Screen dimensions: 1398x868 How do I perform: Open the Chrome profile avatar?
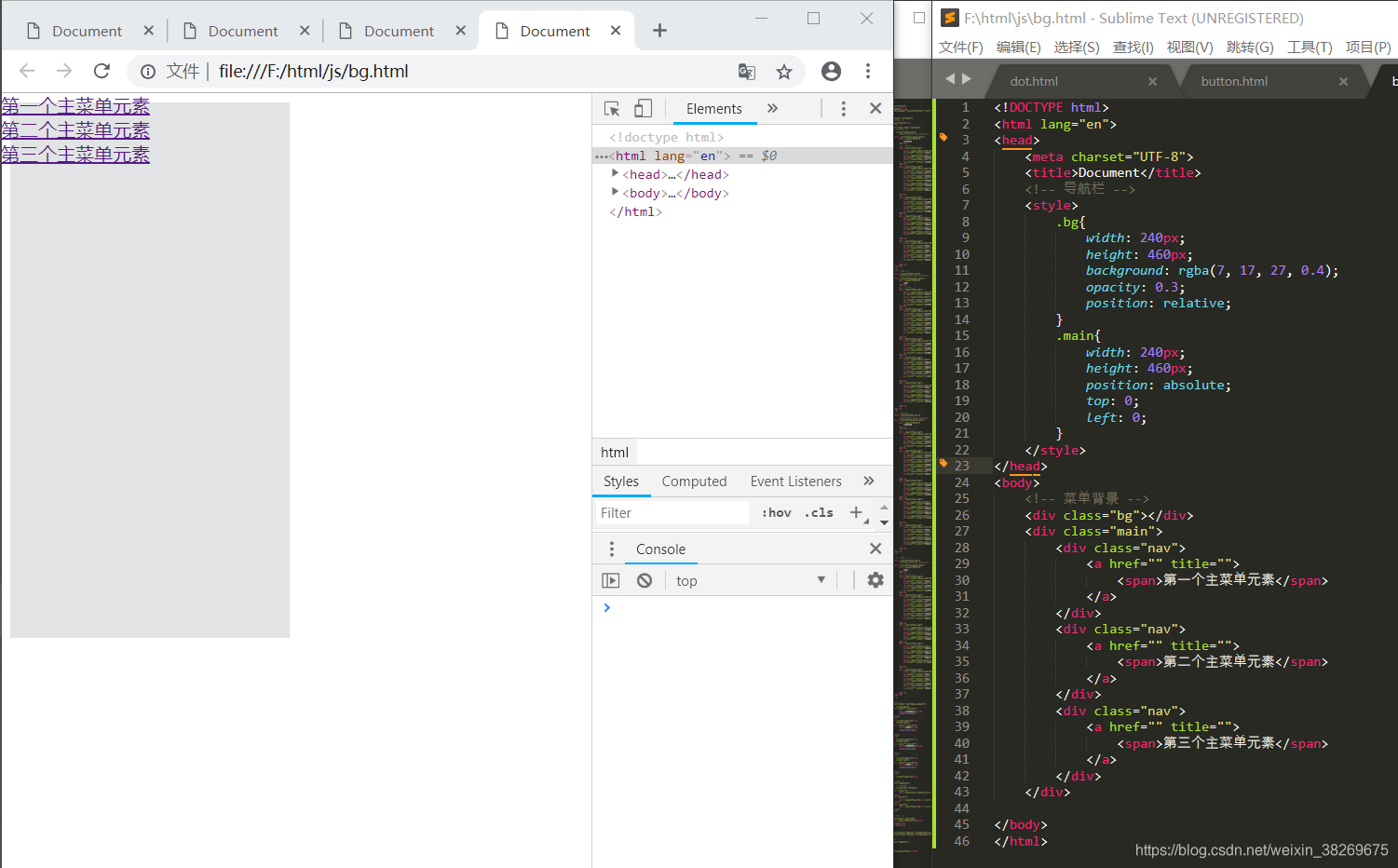[831, 71]
